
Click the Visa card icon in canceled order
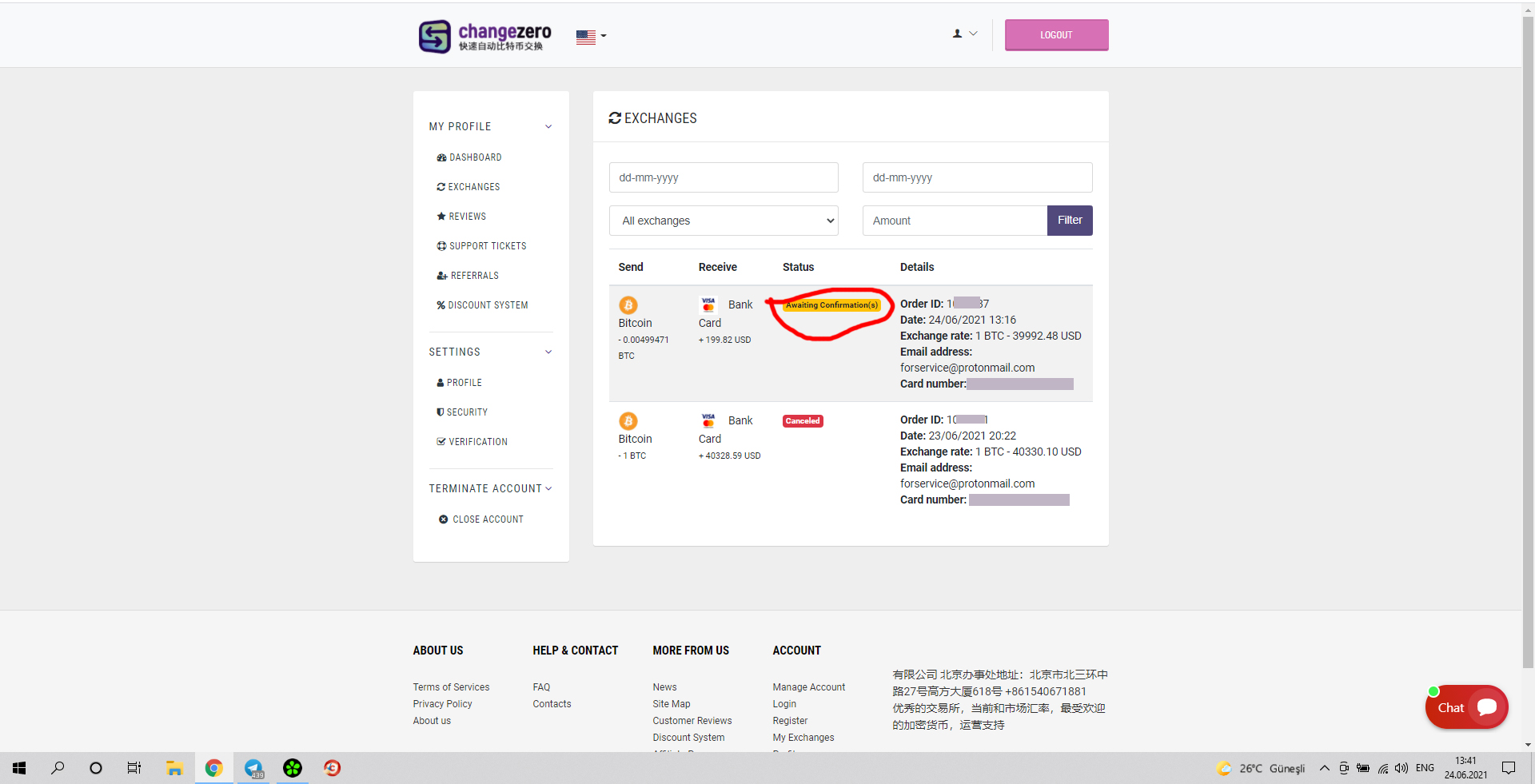click(708, 420)
